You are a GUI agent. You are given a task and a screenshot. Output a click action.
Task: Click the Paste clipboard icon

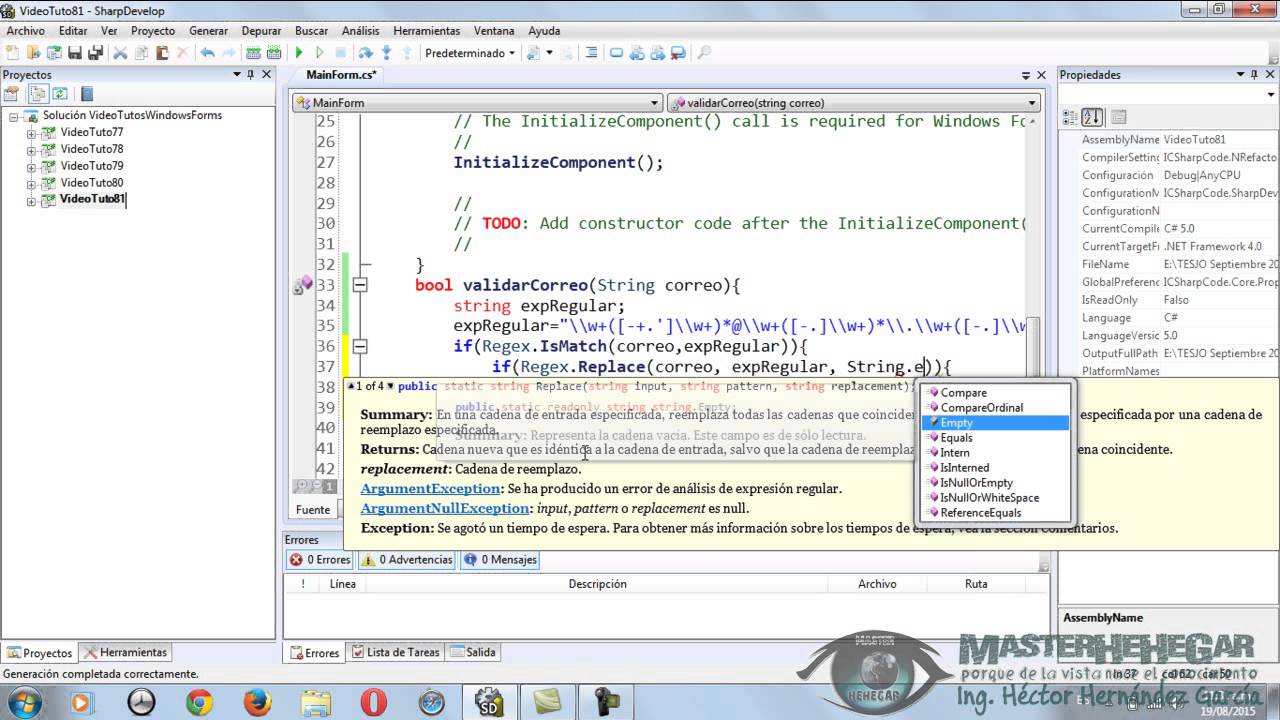[x=162, y=53]
